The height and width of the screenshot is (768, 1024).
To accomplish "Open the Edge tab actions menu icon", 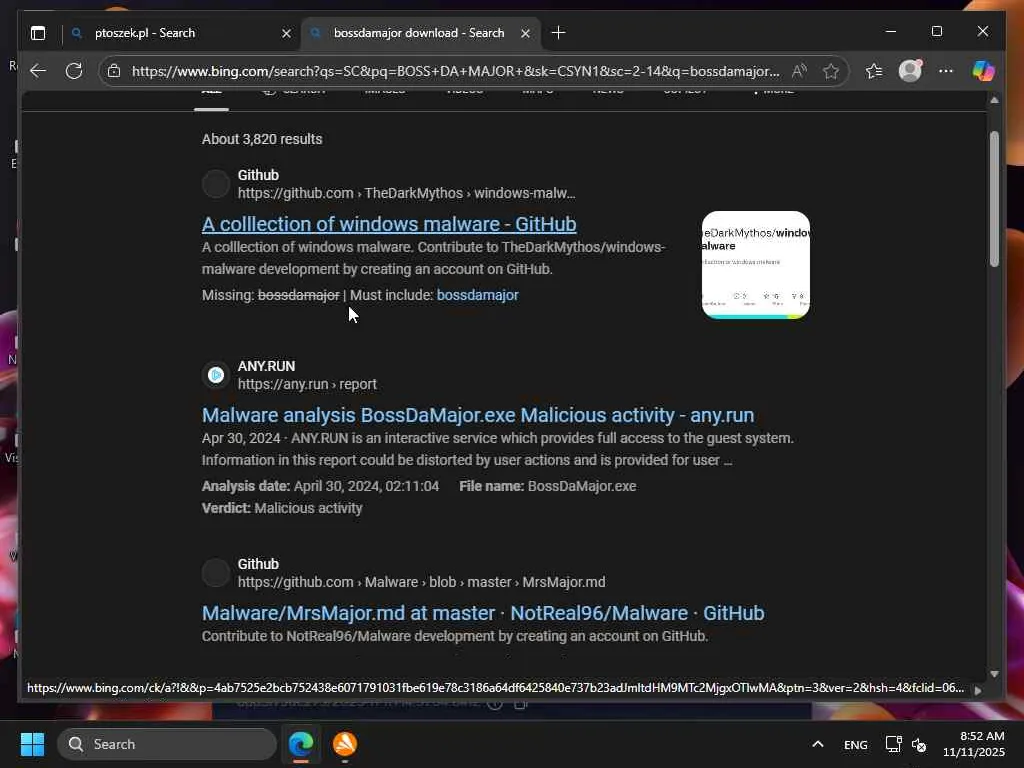I will point(38,33).
